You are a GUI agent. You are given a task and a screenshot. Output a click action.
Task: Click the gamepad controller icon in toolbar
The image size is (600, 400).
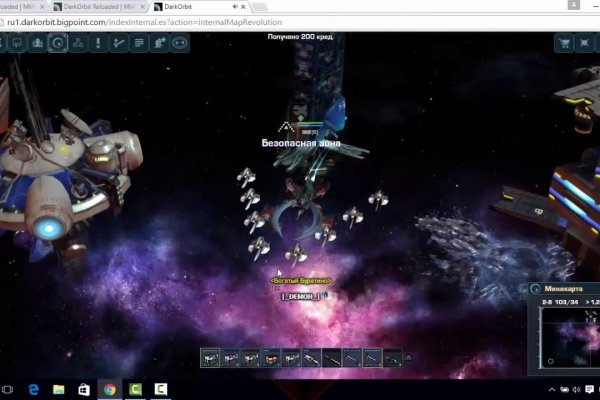[x=179, y=43]
